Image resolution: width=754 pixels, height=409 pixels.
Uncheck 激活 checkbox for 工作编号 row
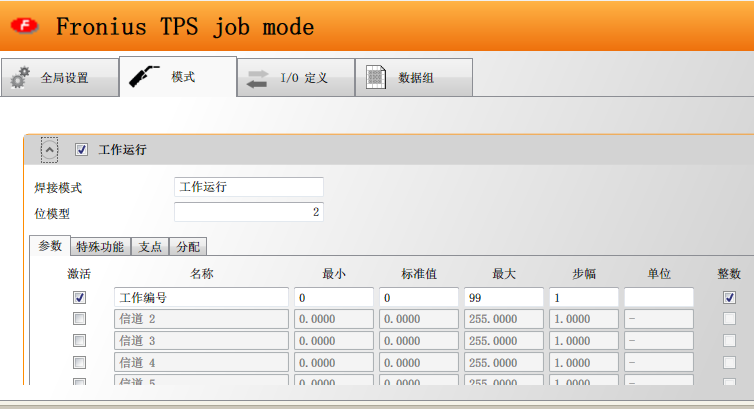pyautogui.click(x=79, y=297)
